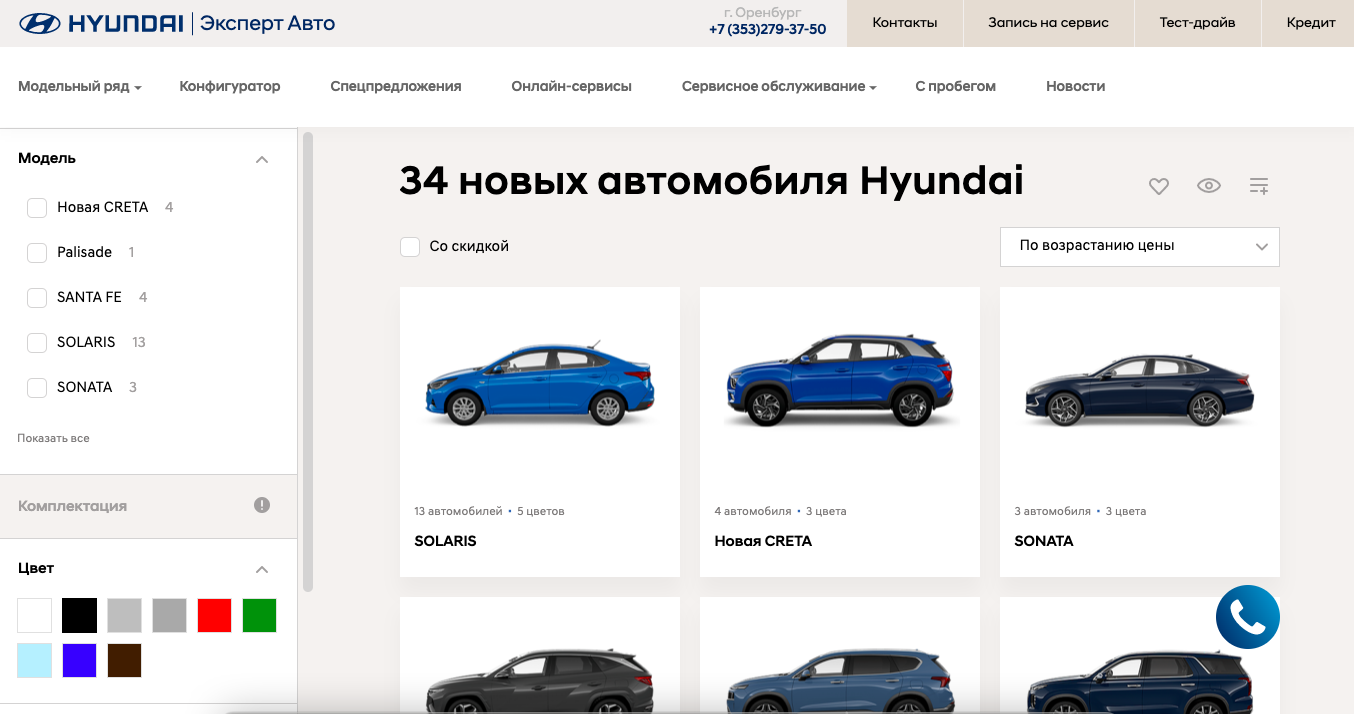Viewport: 1354px width, 714px height.
Task: Select the green color swatch
Action: tap(260, 615)
